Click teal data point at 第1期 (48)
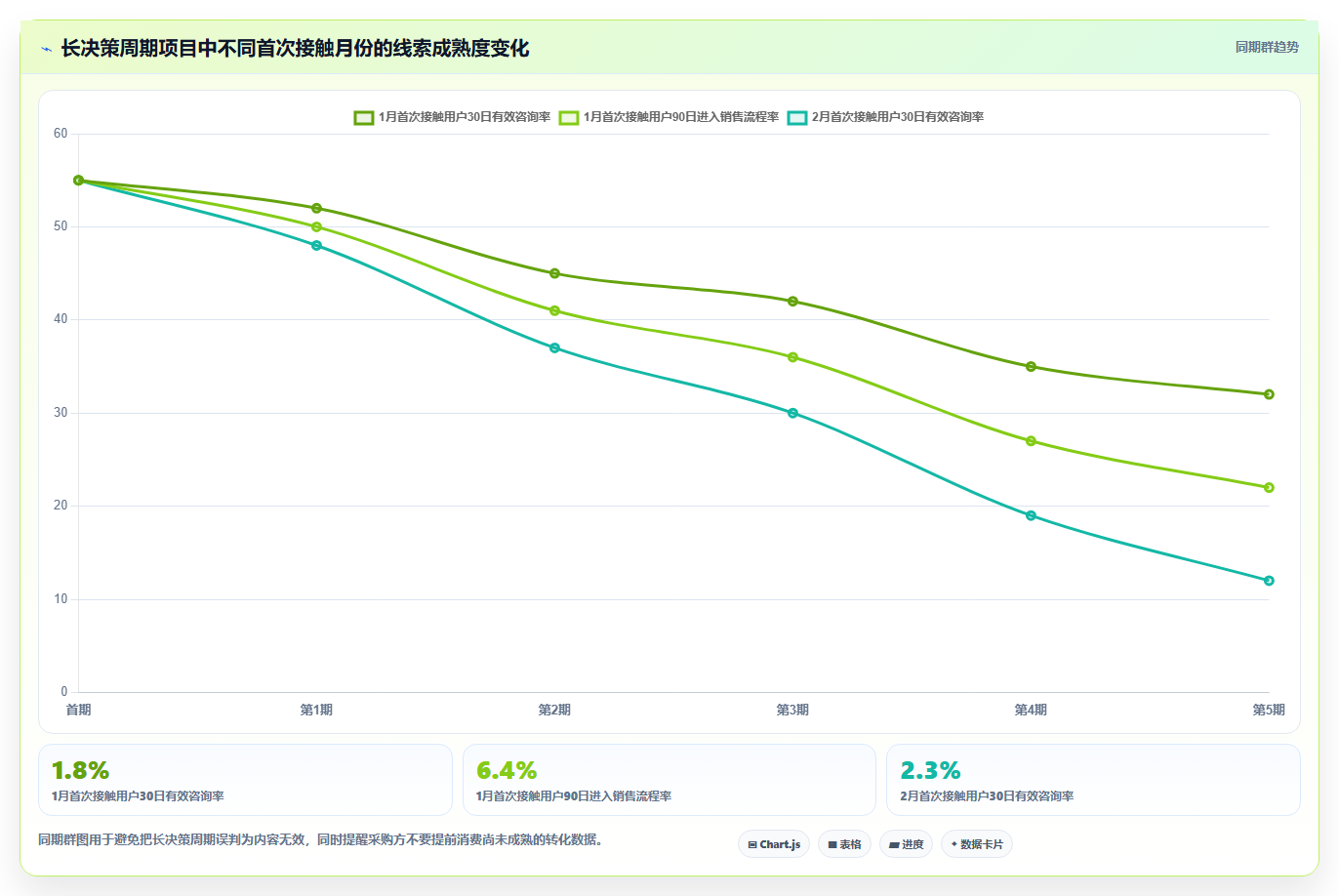The width and height of the screenshot is (1339, 896). (316, 245)
